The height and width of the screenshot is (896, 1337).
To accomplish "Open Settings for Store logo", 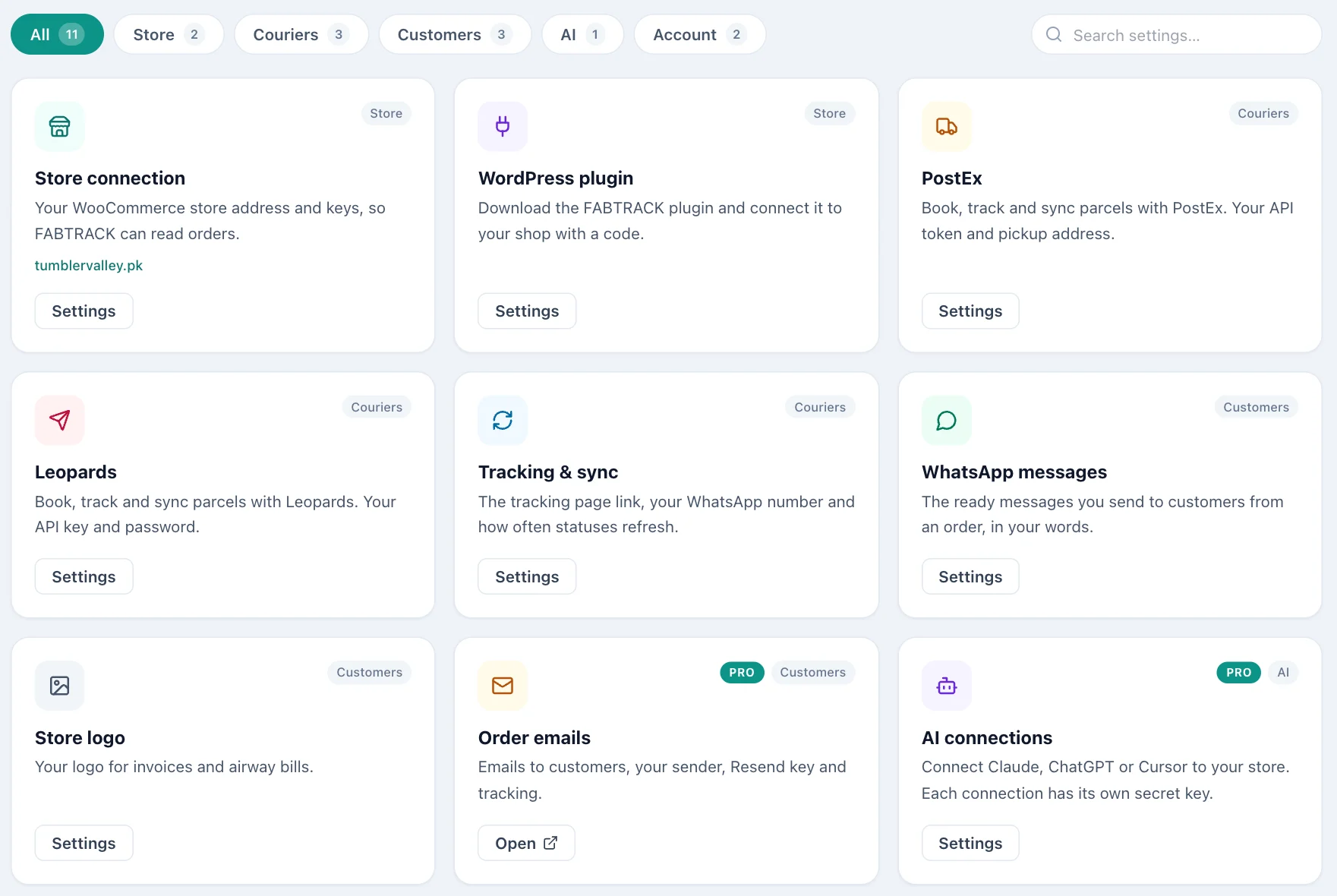I will (84, 844).
